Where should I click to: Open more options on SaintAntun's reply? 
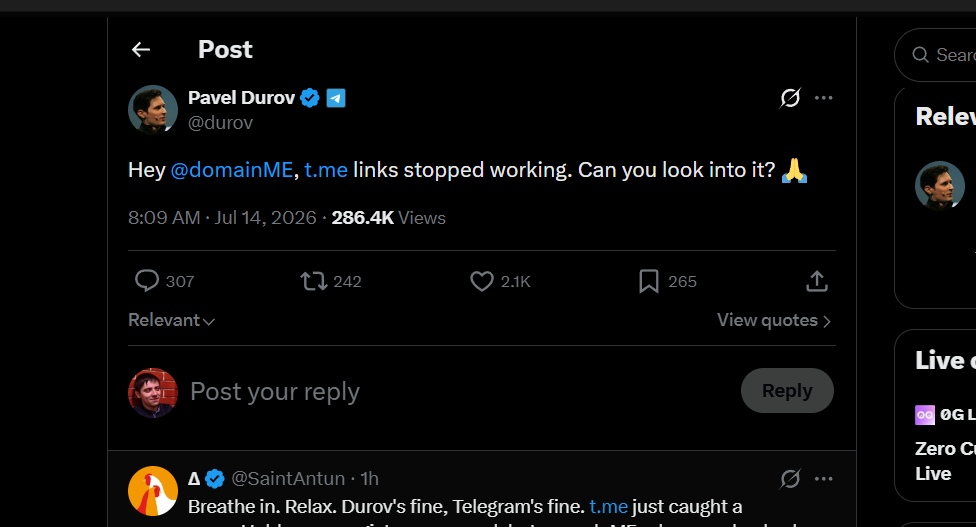[x=824, y=478]
